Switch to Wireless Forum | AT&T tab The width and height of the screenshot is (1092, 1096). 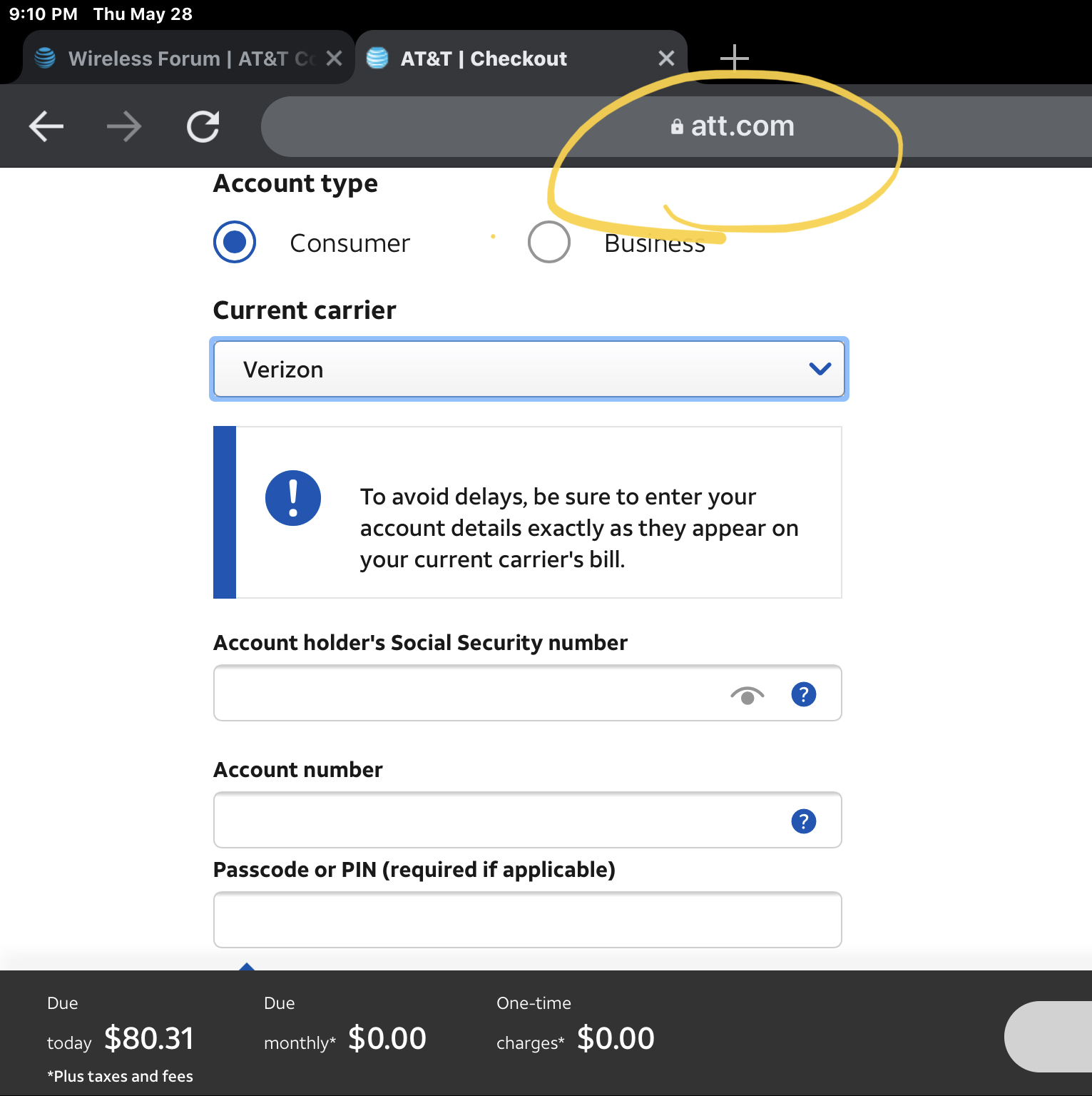(188, 59)
